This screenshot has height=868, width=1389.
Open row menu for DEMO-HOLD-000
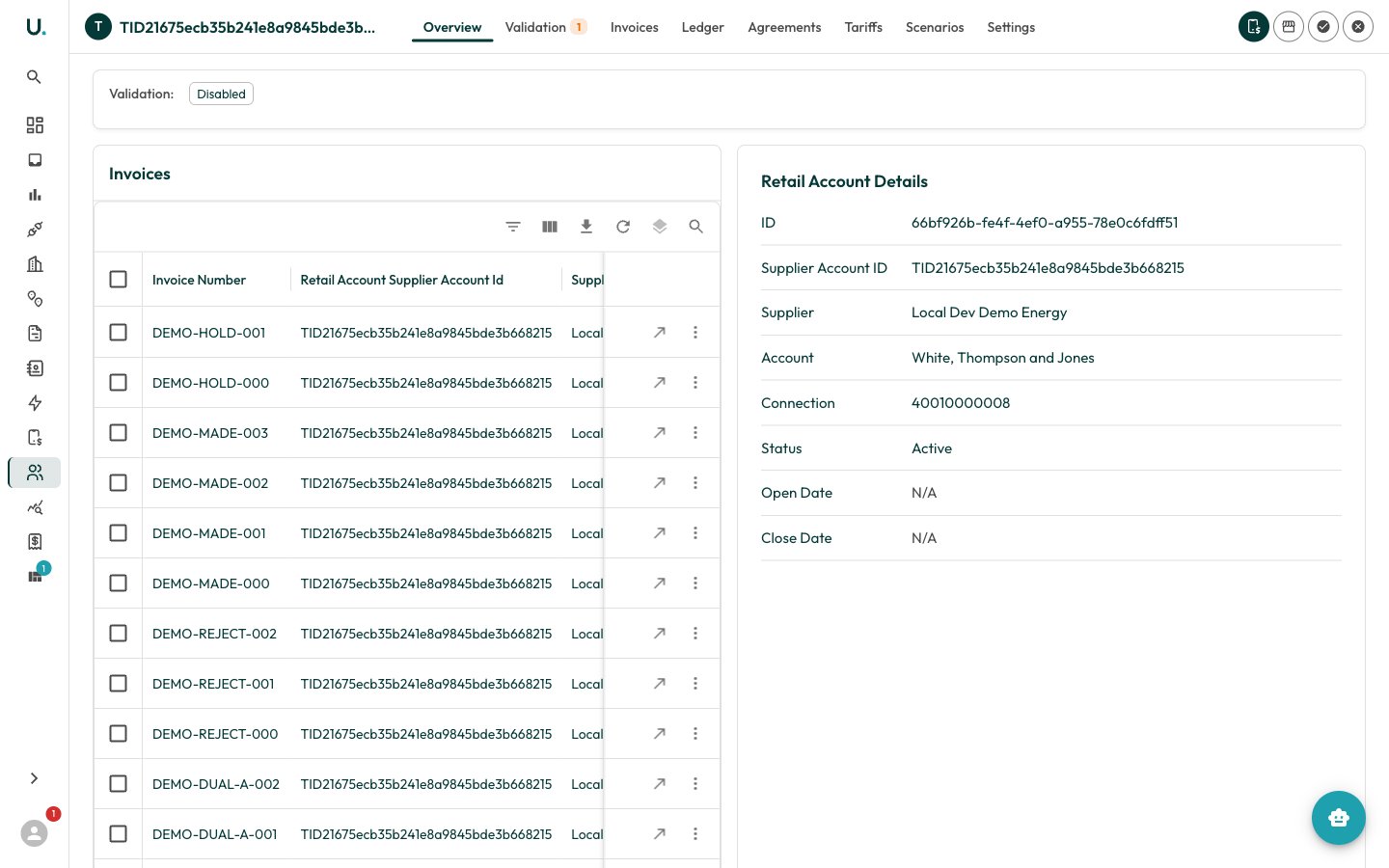pyautogui.click(x=695, y=383)
